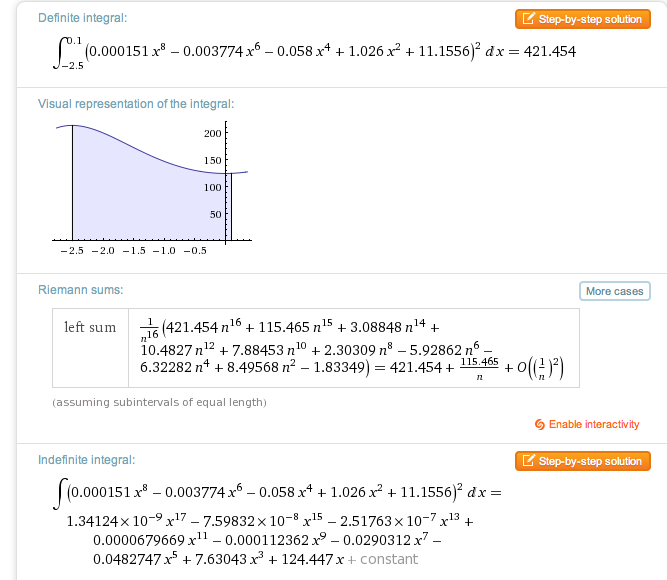The width and height of the screenshot is (667, 580).
Task: Click the indefinite integral antiderivative expression
Action: point(270,540)
